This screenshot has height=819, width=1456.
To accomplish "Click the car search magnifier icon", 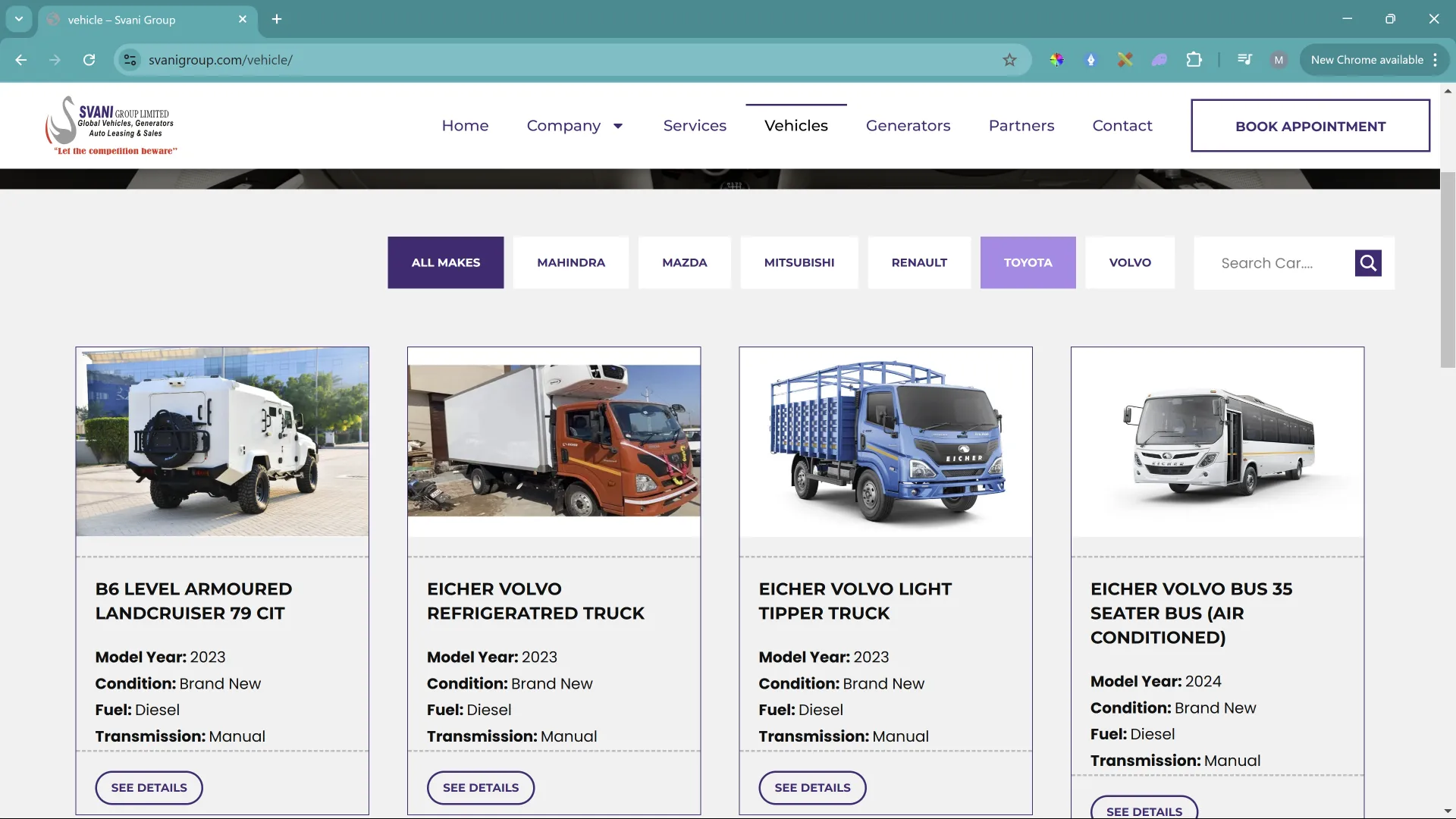I will click(x=1368, y=263).
